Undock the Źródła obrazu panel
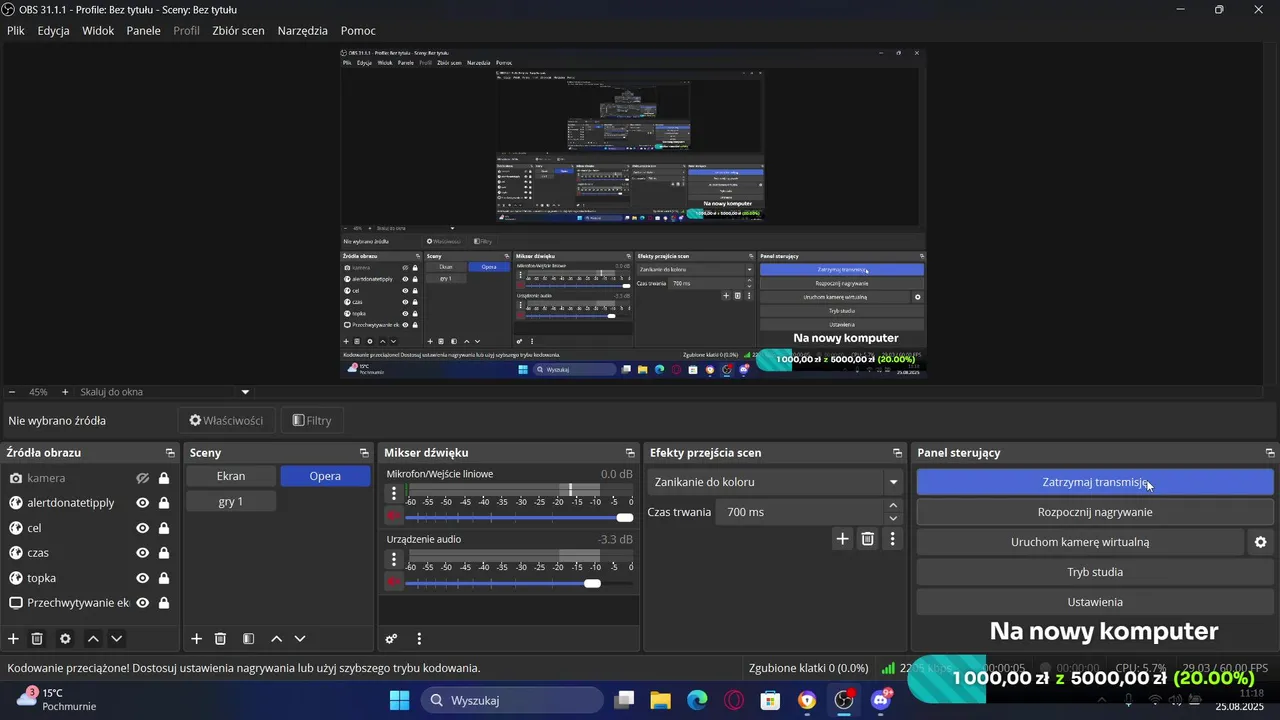 click(x=170, y=453)
